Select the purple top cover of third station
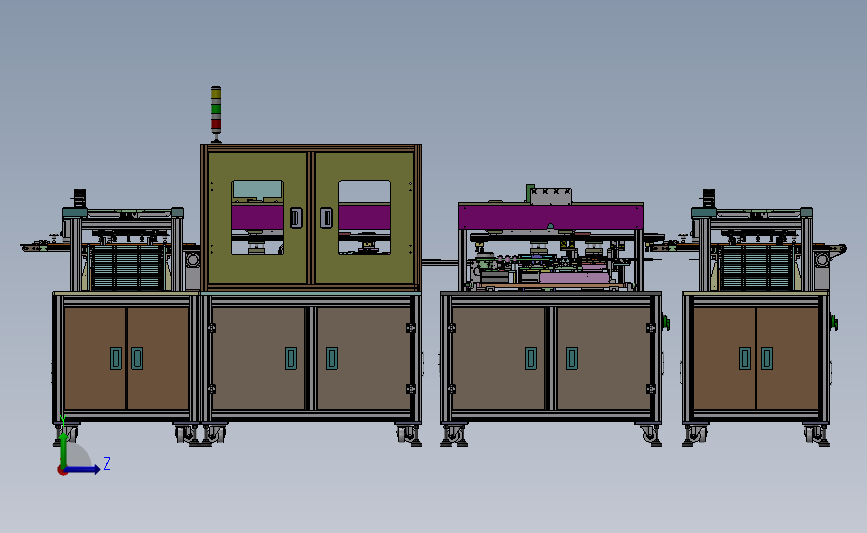 coord(551,217)
